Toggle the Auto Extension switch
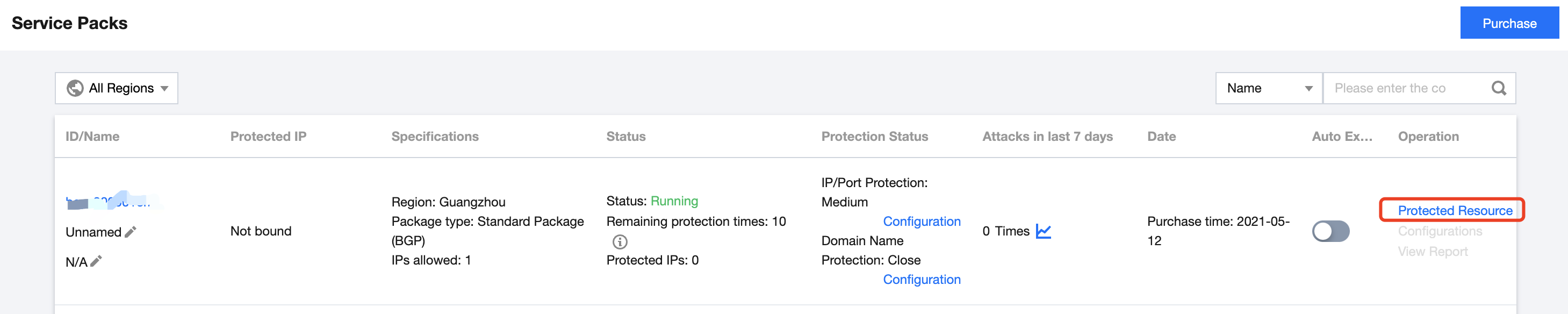This screenshot has height=314, width=1568. point(1330,231)
